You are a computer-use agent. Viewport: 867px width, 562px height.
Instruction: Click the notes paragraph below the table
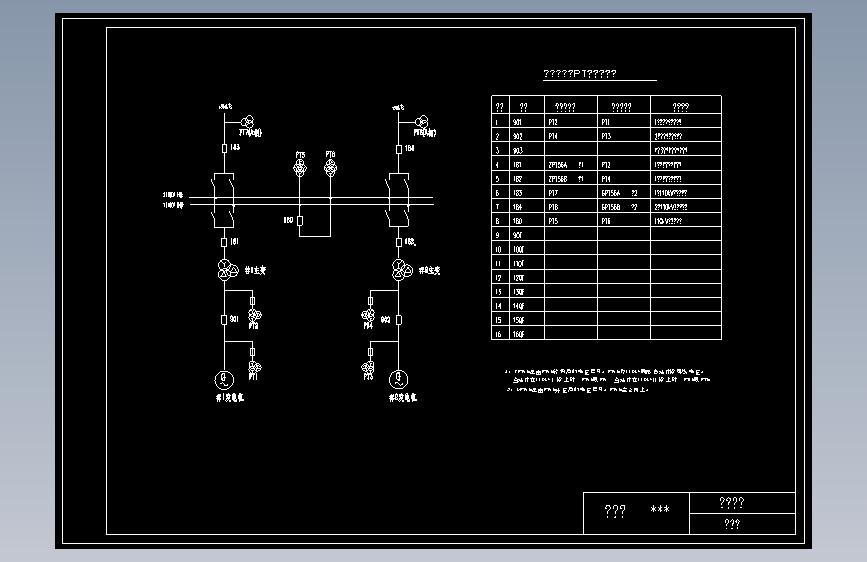607,381
